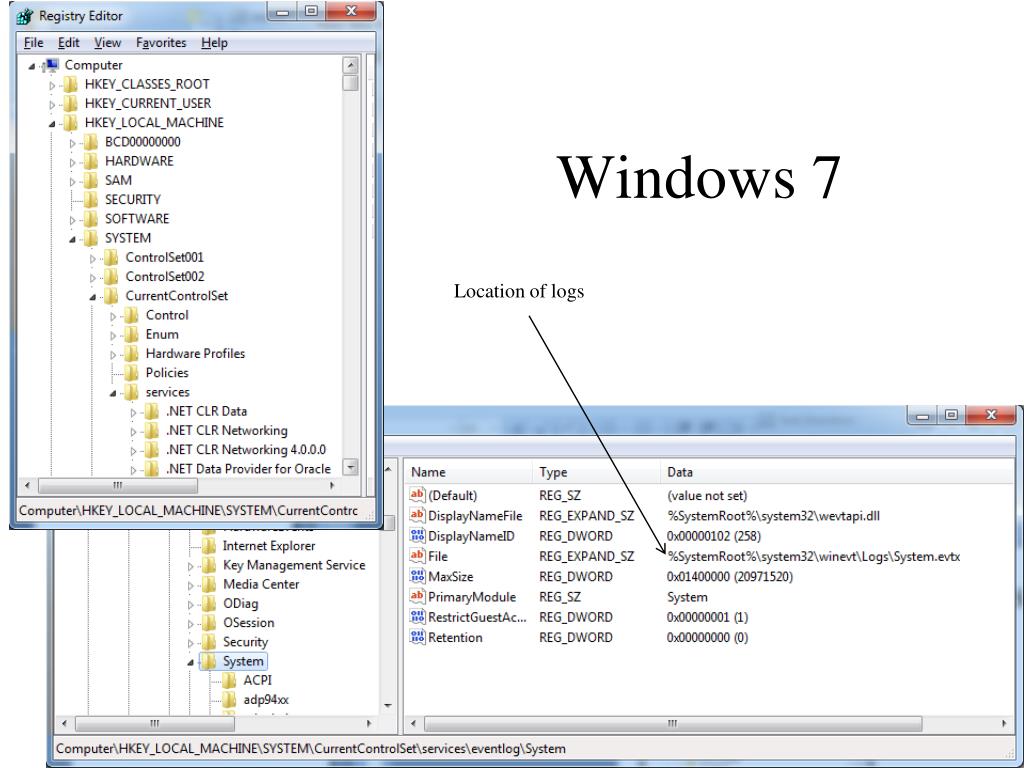Select the ACPI subkey

pyautogui.click(x=257, y=680)
